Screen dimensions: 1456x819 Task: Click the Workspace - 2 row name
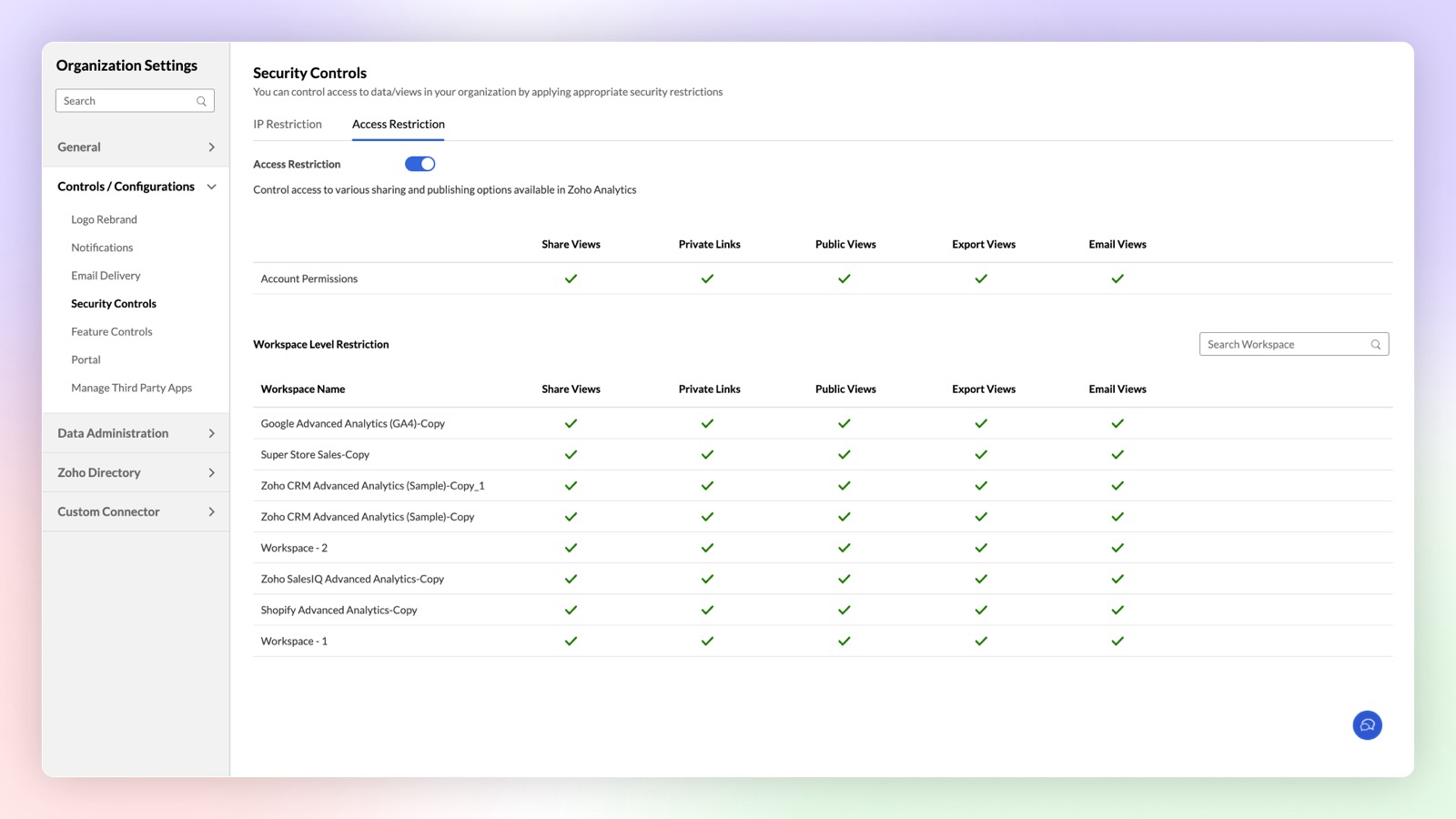[x=294, y=548]
